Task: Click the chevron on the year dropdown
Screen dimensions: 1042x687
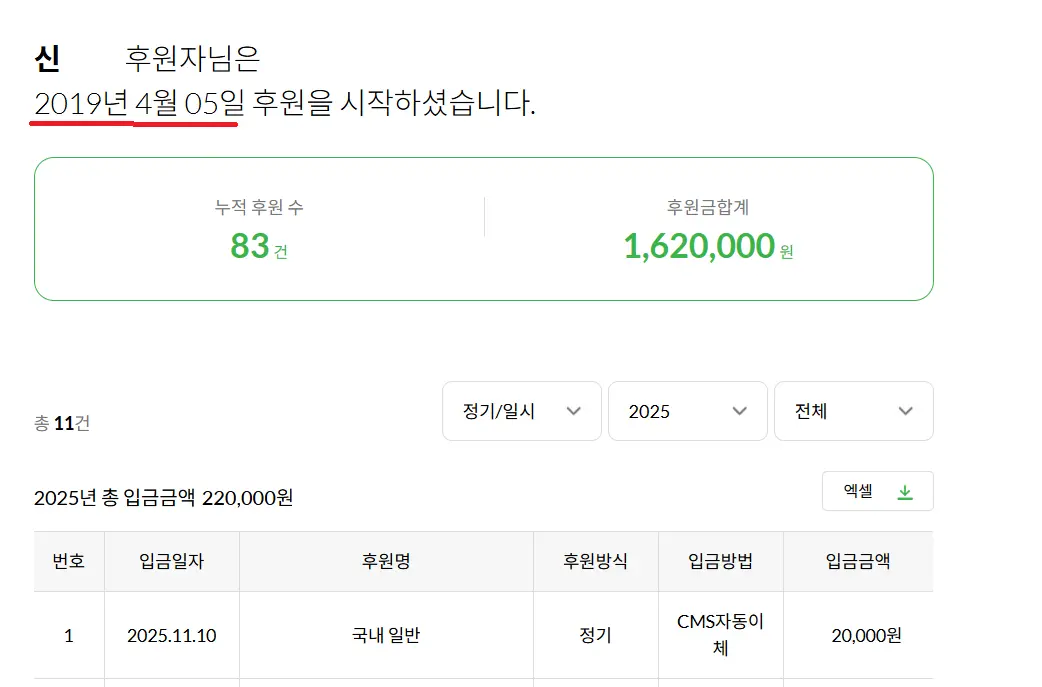Action: pos(740,411)
